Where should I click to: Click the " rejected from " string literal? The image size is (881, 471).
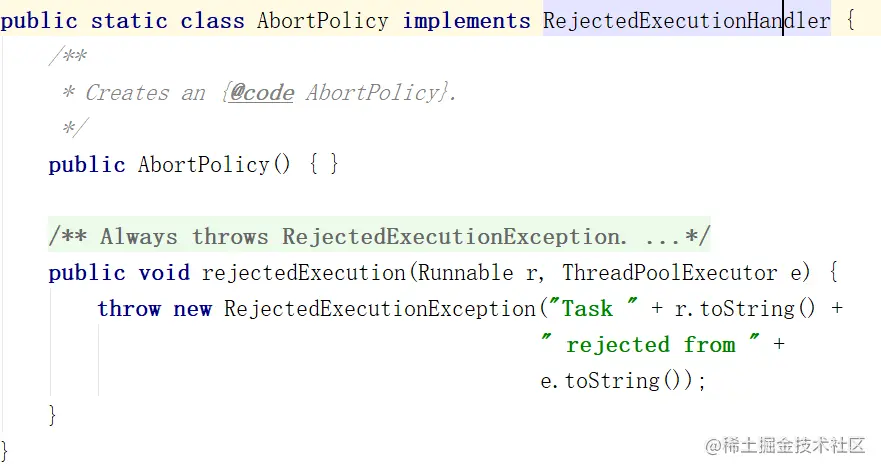650,345
